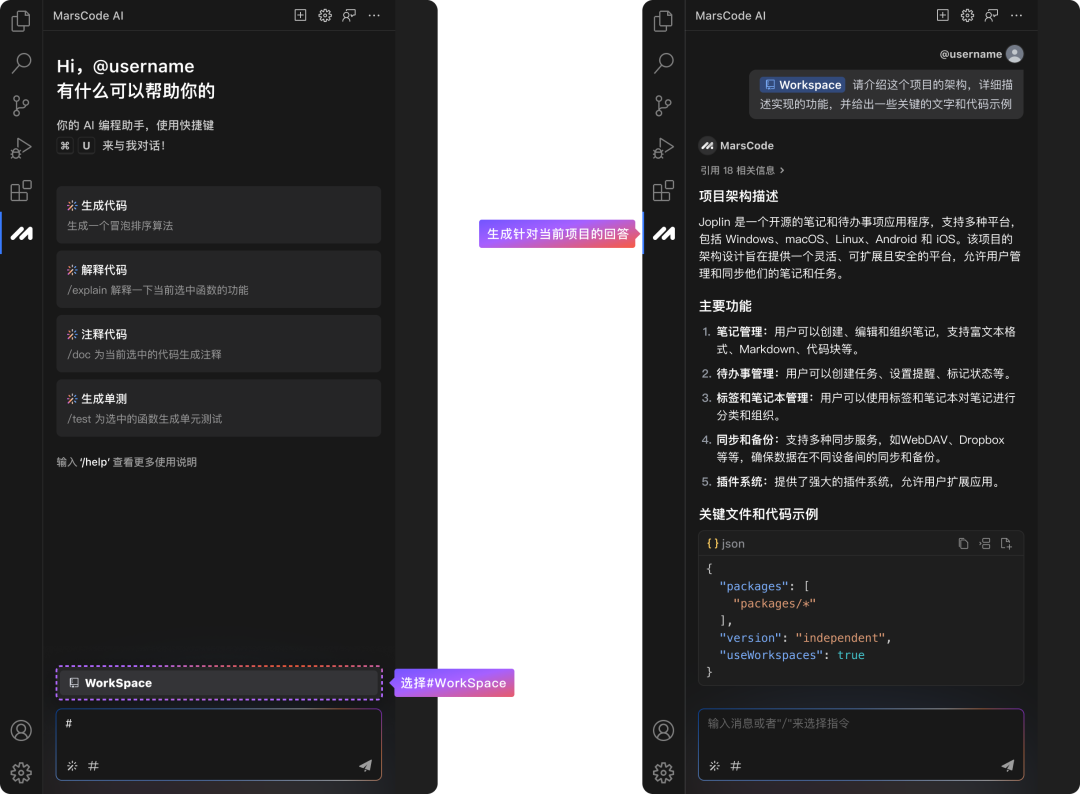Click user avatar beside @username
Image resolution: width=1080 pixels, height=794 pixels.
(x=1015, y=54)
